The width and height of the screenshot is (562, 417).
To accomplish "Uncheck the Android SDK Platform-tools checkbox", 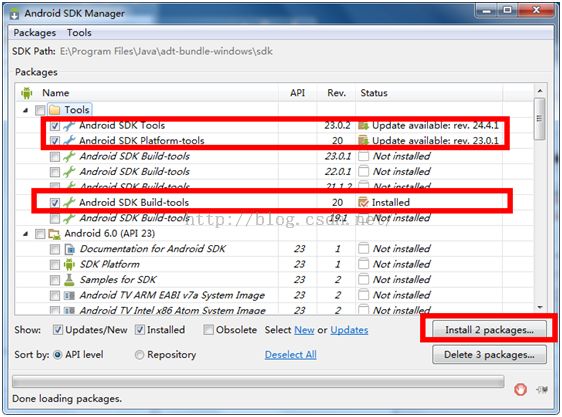I will click(x=55, y=141).
